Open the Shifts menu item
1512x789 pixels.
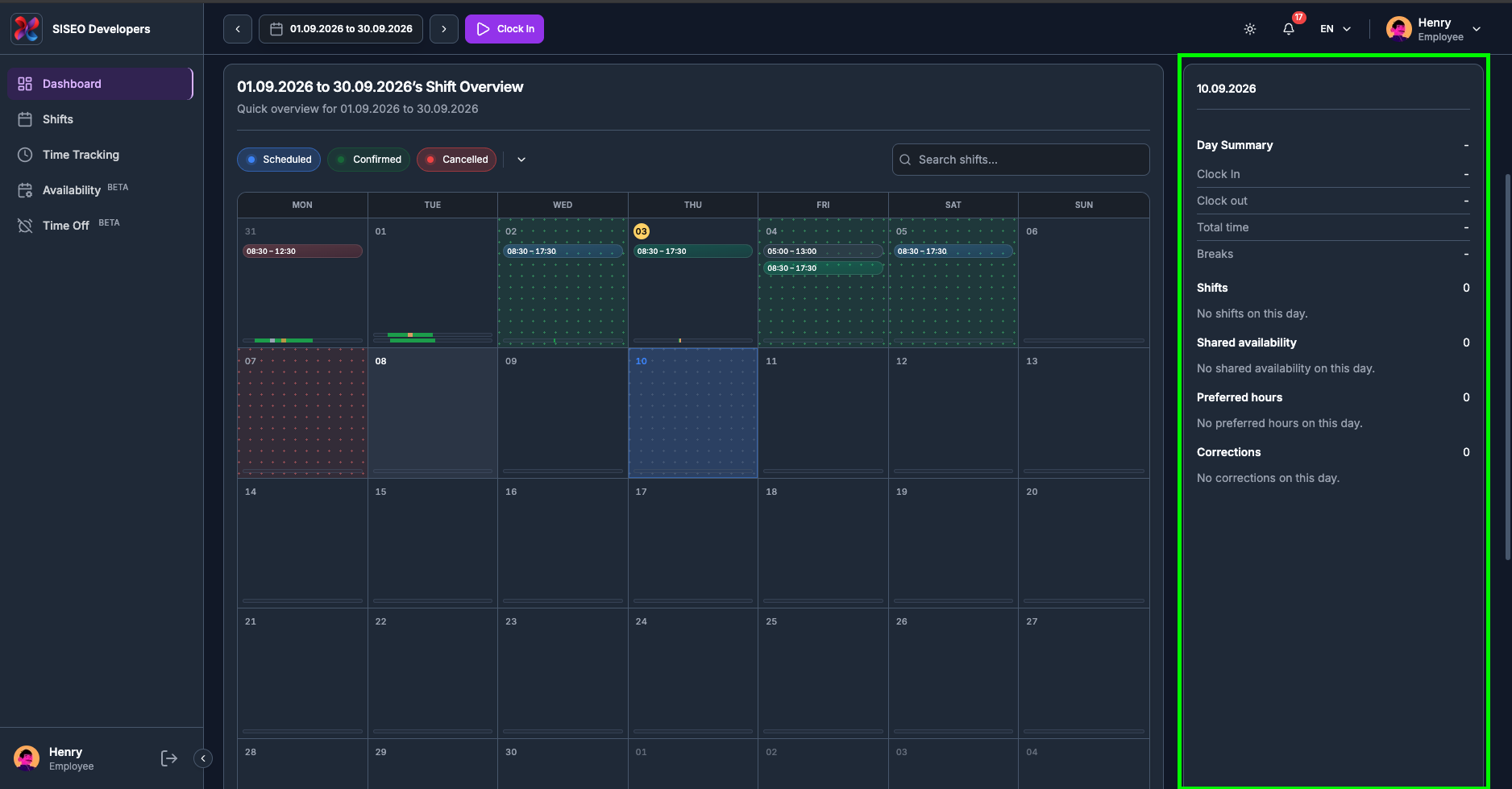(101, 119)
